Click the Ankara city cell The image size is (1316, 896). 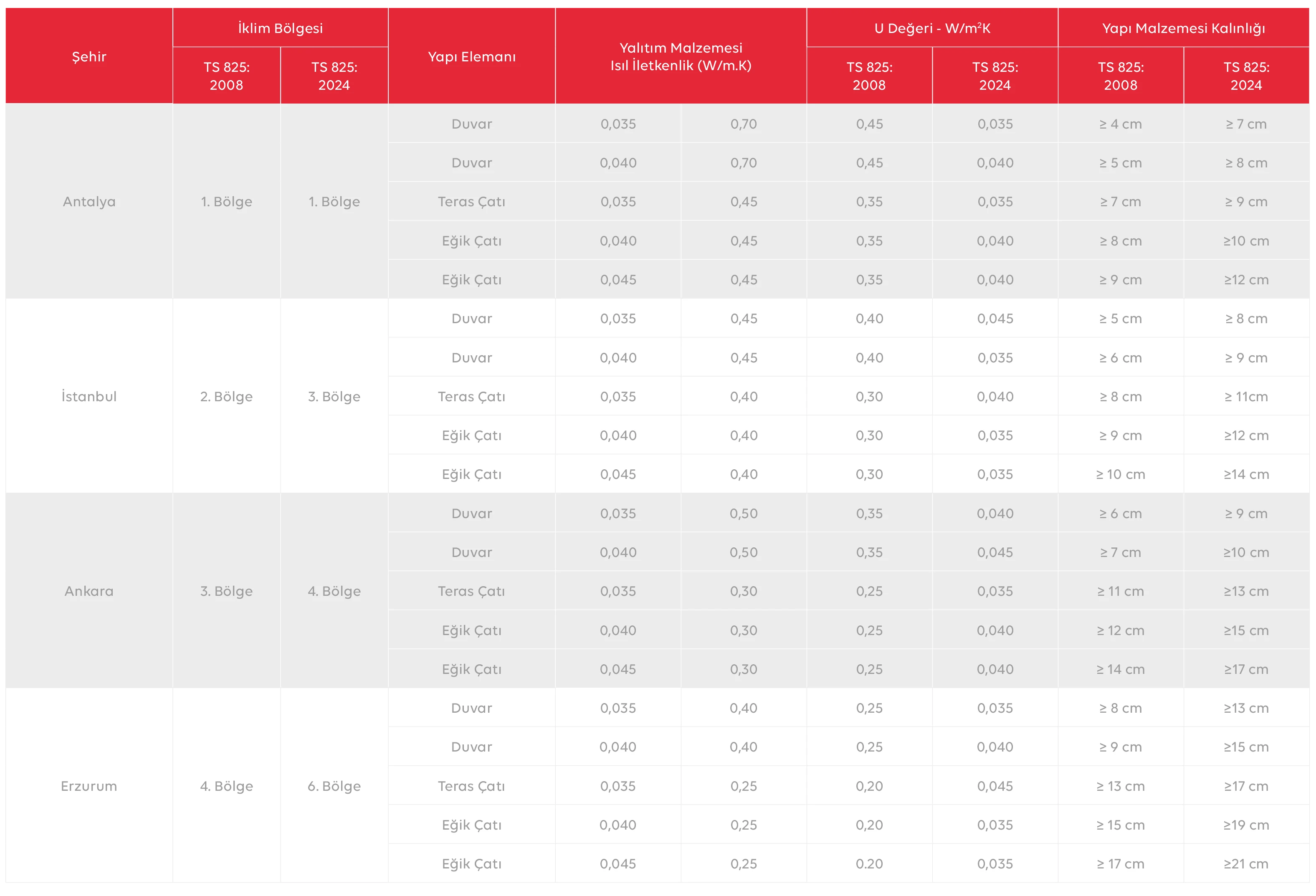(89, 591)
